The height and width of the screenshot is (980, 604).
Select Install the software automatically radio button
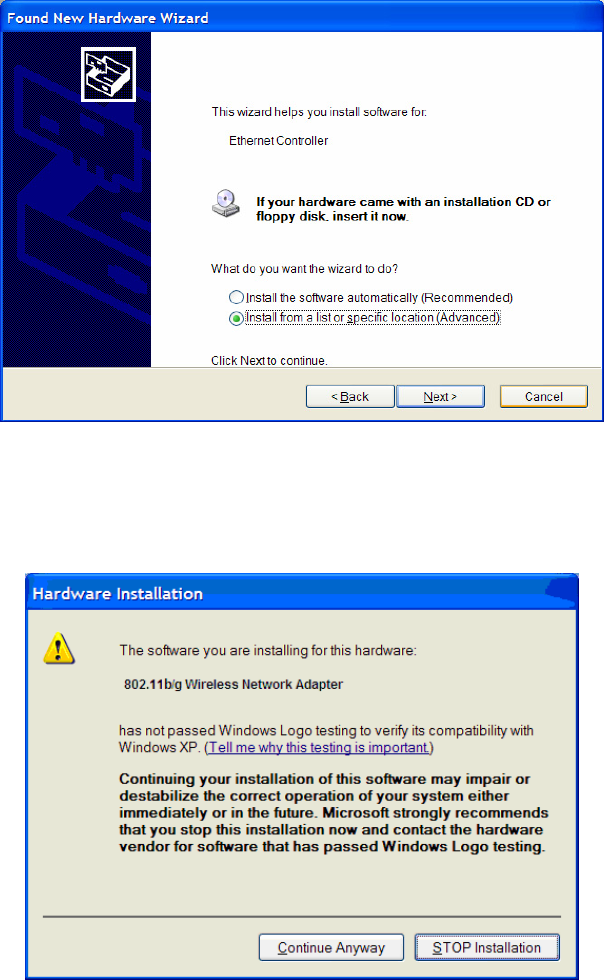click(236, 297)
